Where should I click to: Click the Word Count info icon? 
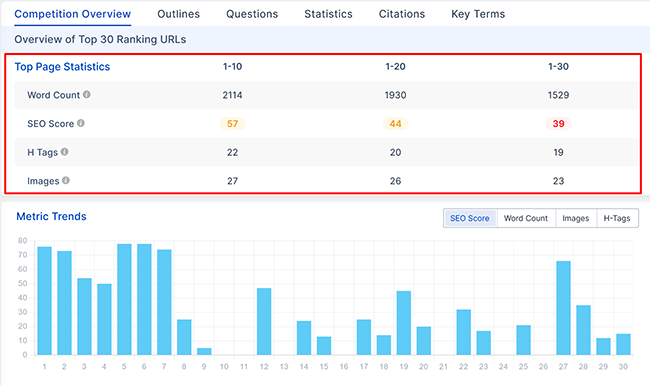87,95
